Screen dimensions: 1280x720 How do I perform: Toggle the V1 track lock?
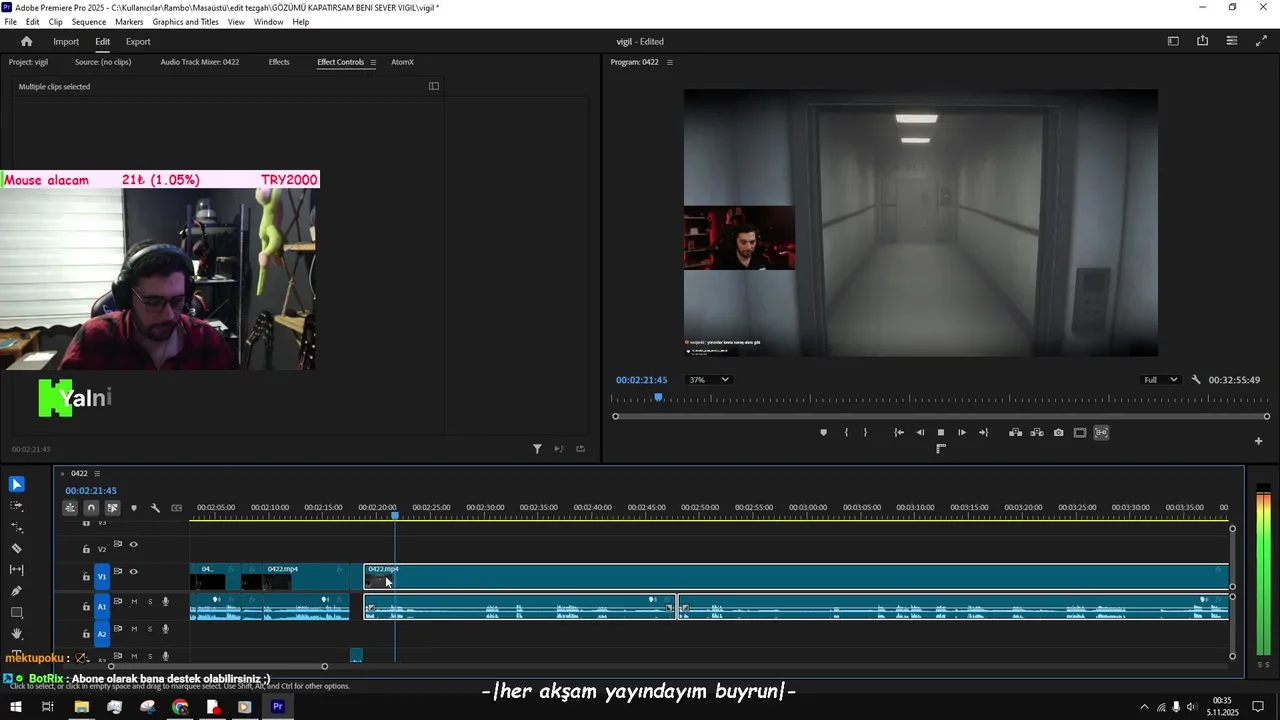point(86,577)
